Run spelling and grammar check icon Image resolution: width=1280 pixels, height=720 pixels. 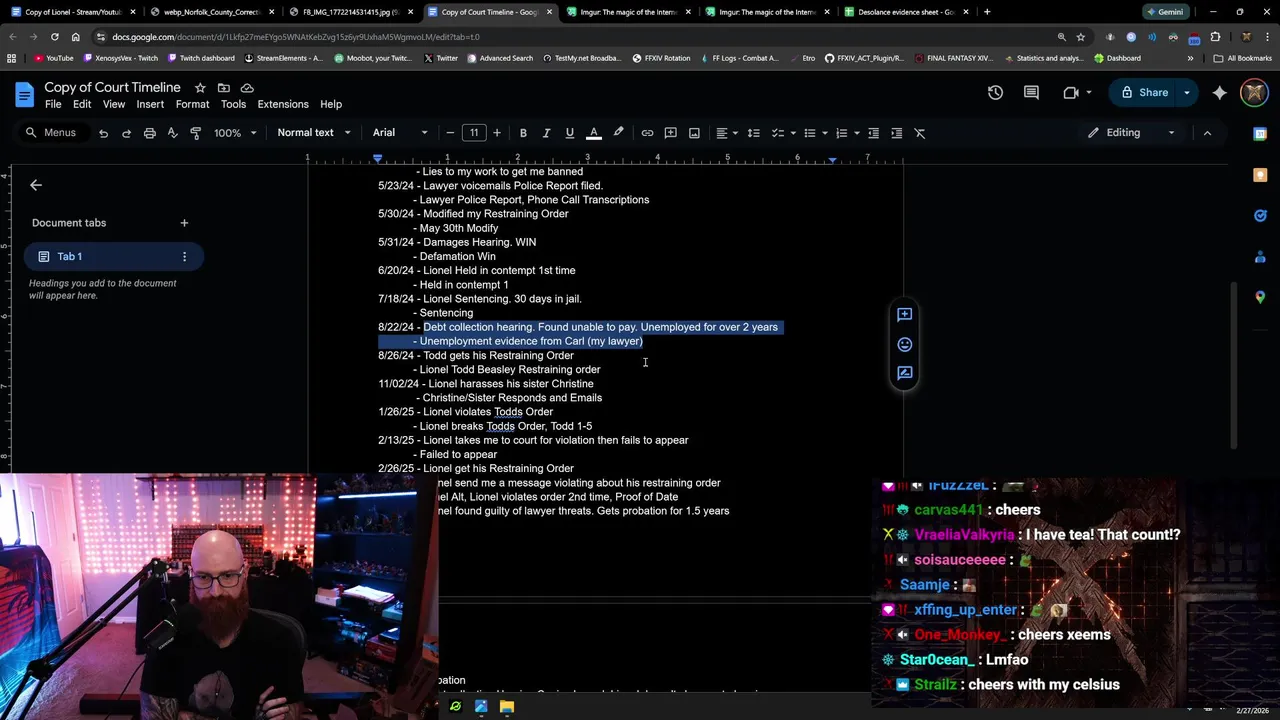coord(172,133)
